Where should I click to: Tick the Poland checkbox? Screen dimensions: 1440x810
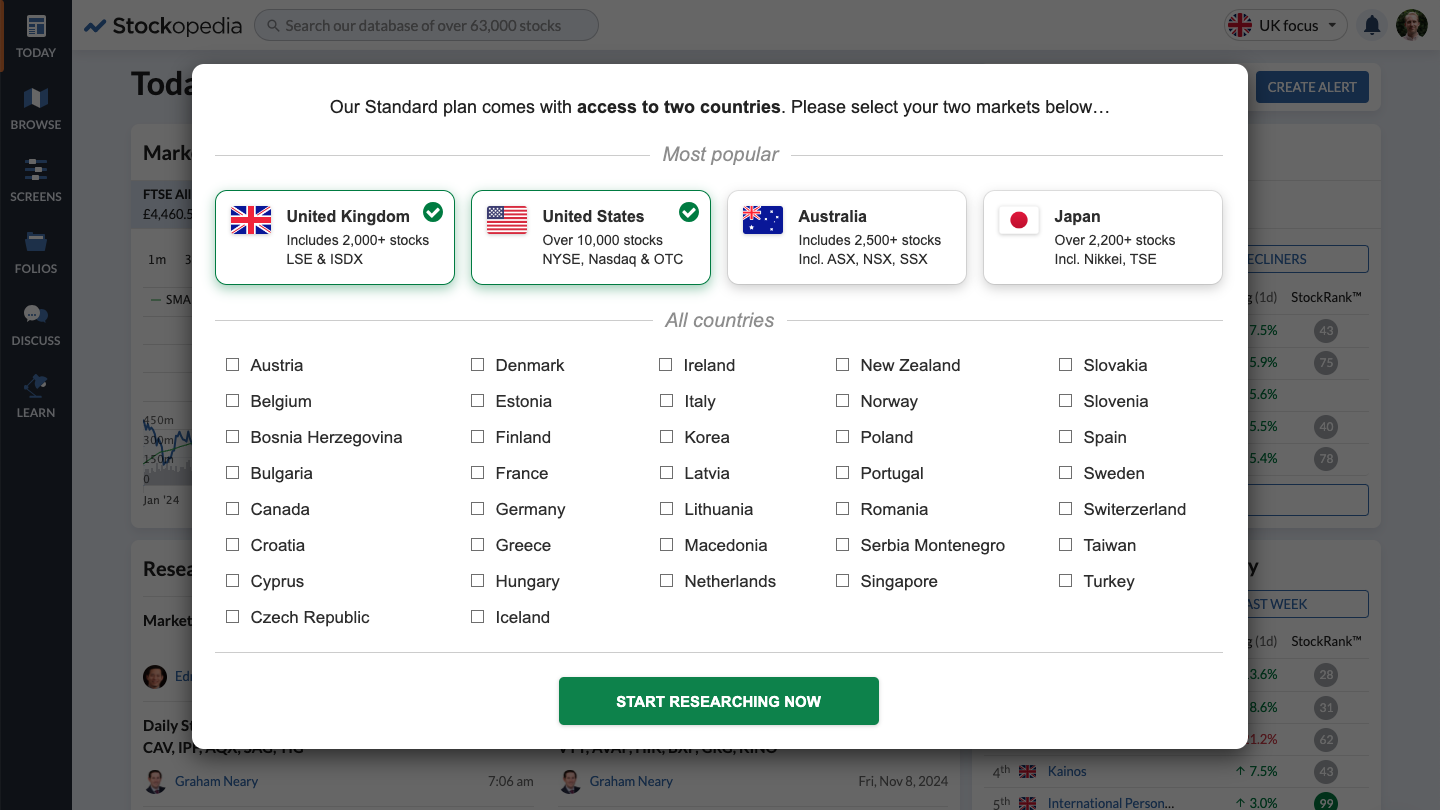point(842,437)
